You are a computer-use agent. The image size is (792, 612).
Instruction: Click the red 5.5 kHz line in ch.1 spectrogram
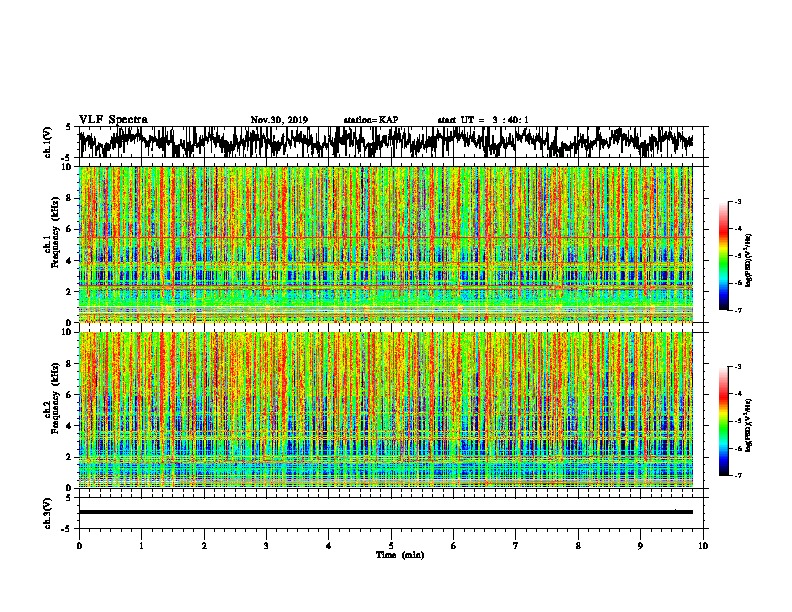tap(385, 237)
